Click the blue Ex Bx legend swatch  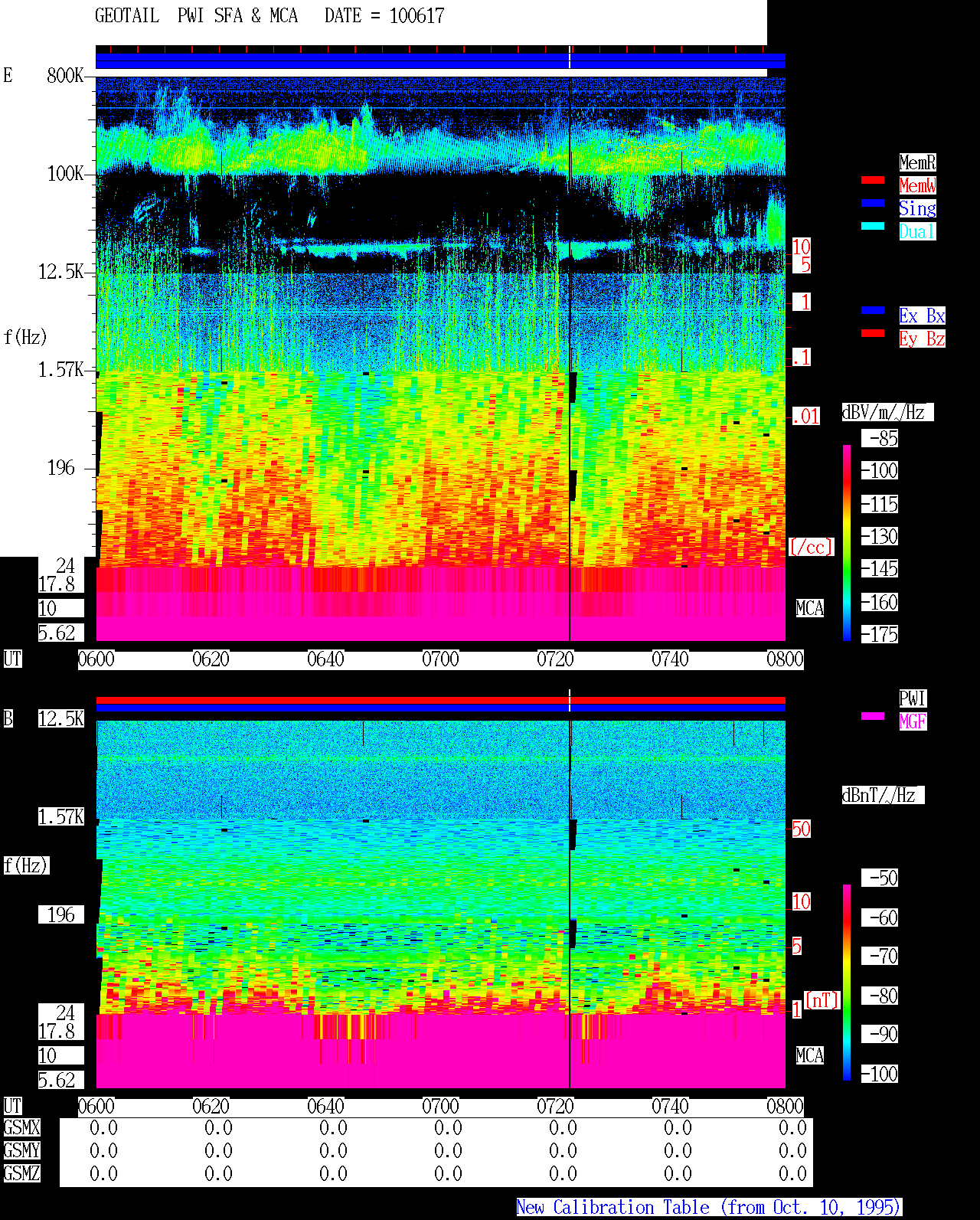pos(873,310)
